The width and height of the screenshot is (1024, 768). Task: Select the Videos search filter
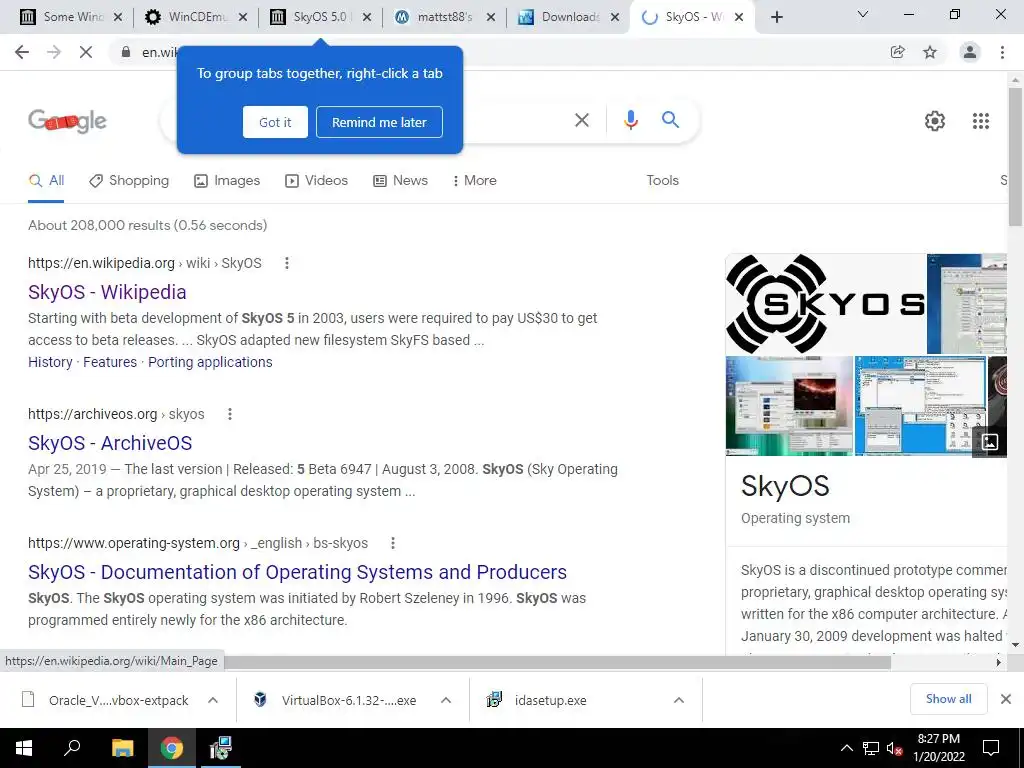pos(317,180)
